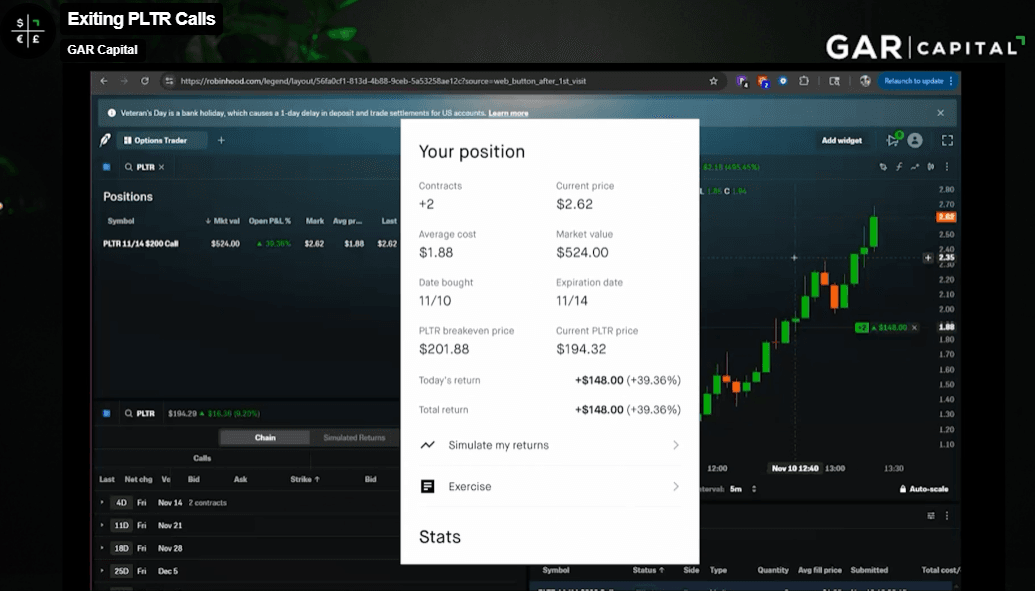The height and width of the screenshot is (591, 1035).
Task: Open the Extensions puzzle-piece menu
Action: pos(803,81)
